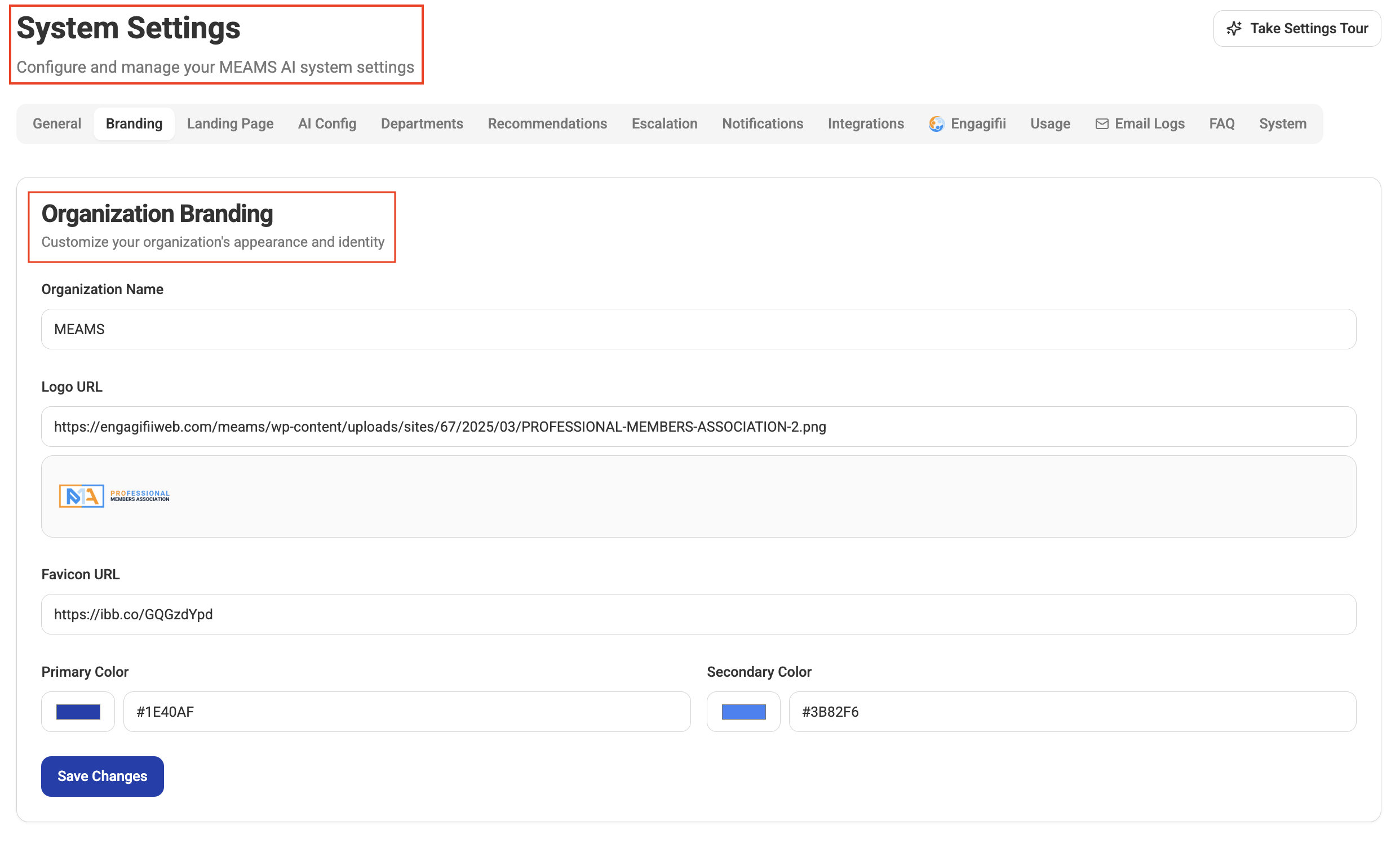1400x843 pixels.
Task: Open the secondary color swatch picker
Action: [x=743, y=712]
